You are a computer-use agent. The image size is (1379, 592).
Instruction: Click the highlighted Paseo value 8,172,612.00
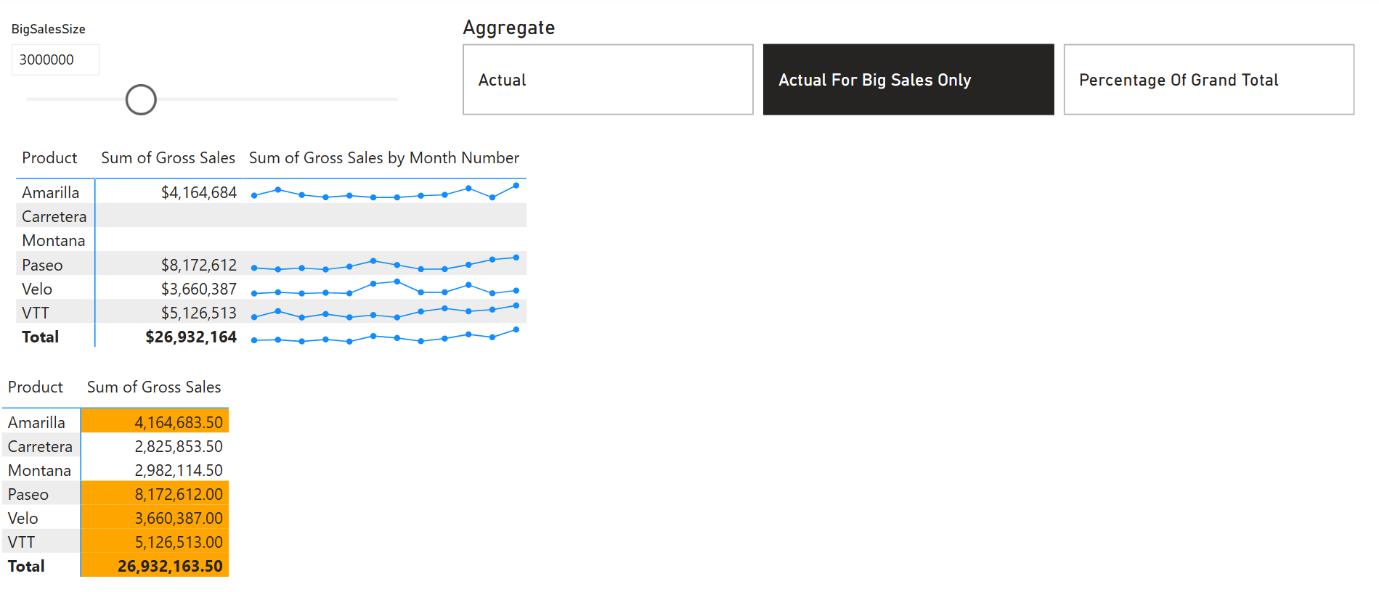pos(178,494)
